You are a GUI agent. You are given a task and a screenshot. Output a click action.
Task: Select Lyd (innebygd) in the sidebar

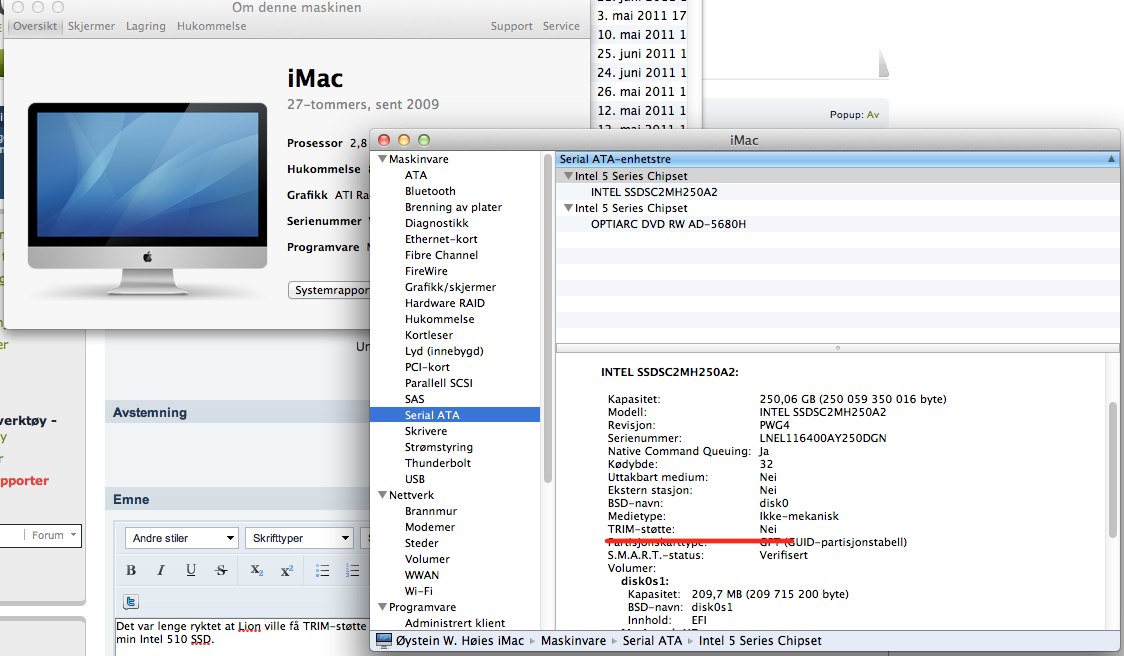[444, 351]
